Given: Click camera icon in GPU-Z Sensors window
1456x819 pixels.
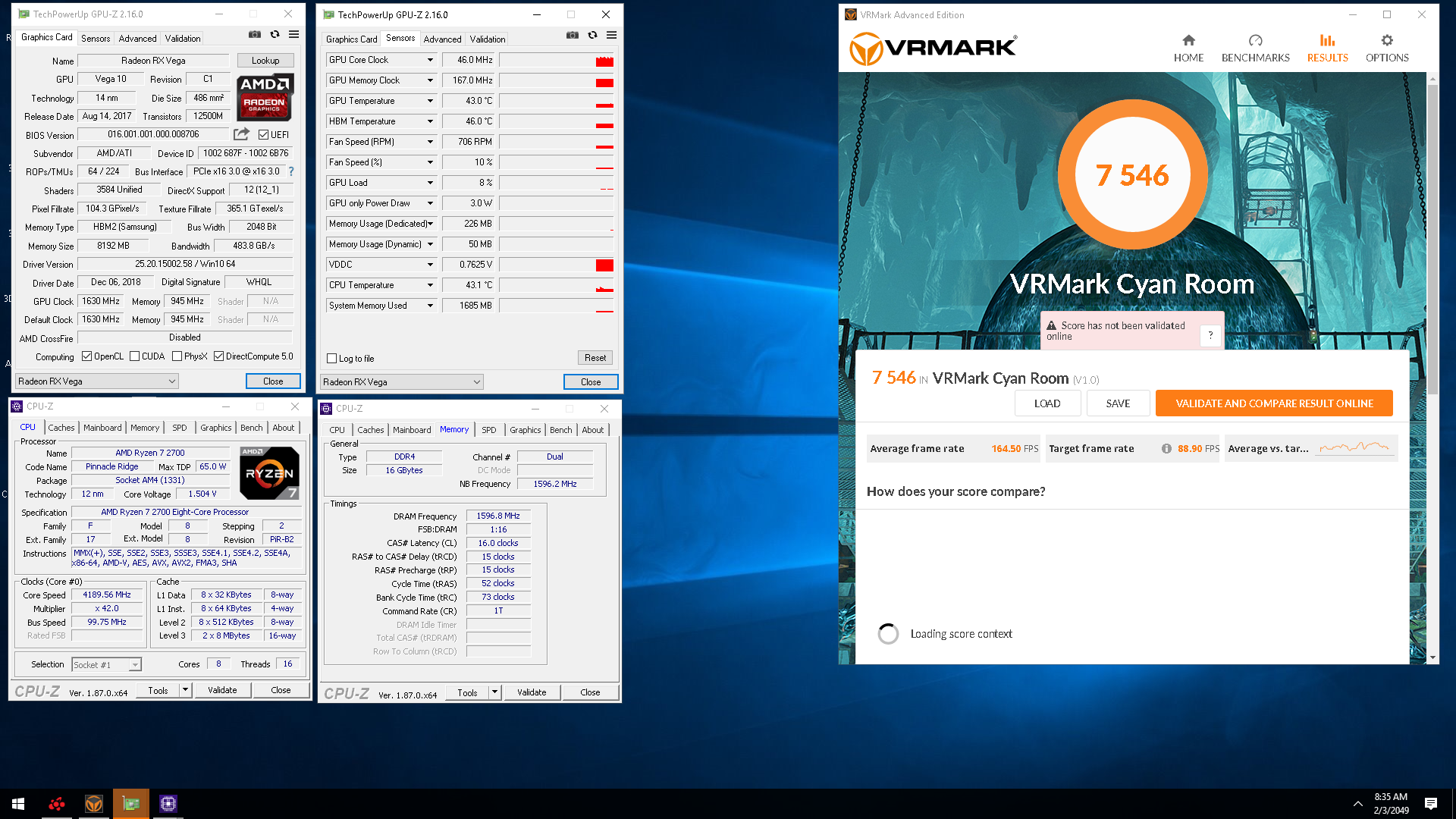Looking at the screenshot, I should click(x=573, y=36).
